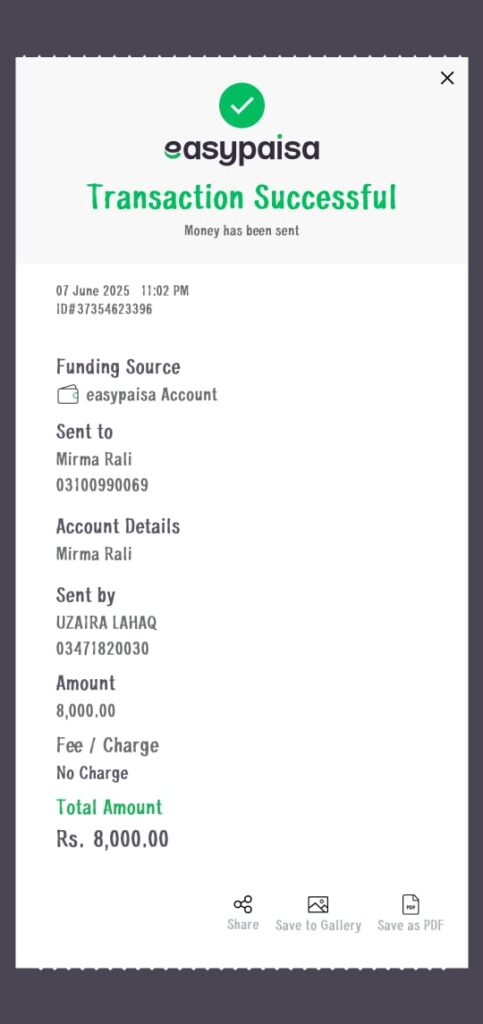The height and width of the screenshot is (1024, 483).
Task: Tap the wallet icon beside easypaisa Account
Action: click(68, 394)
